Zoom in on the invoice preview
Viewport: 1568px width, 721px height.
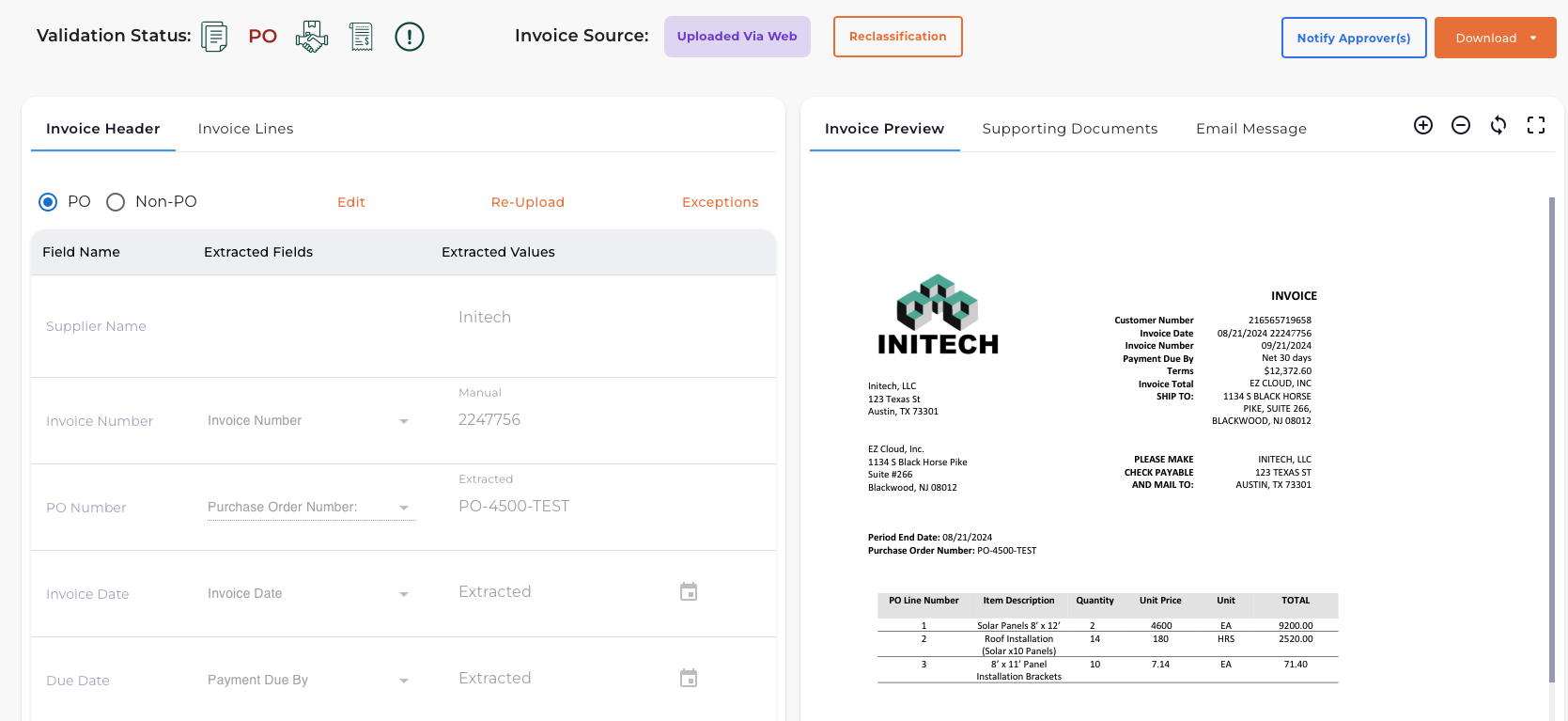1423,125
